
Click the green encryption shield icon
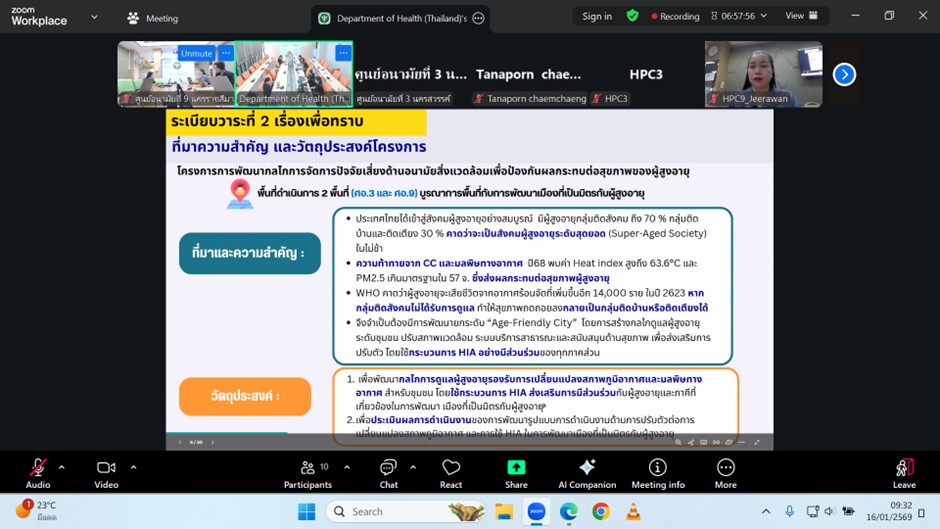632,16
